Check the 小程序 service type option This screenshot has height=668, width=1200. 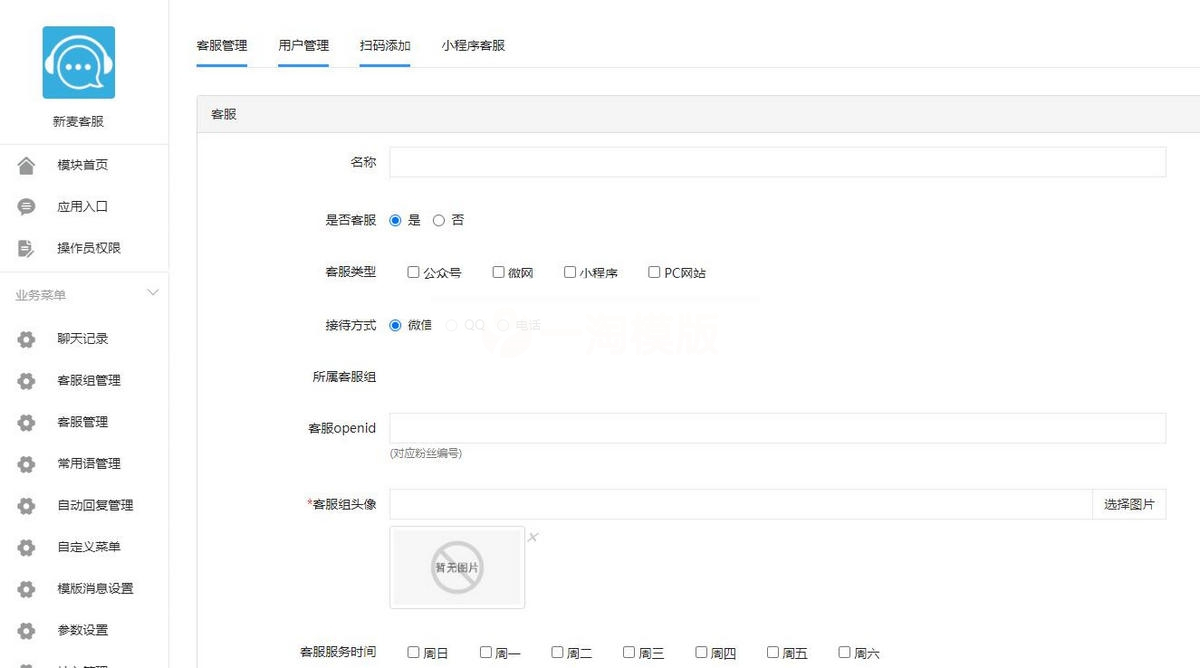pos(569,271)
